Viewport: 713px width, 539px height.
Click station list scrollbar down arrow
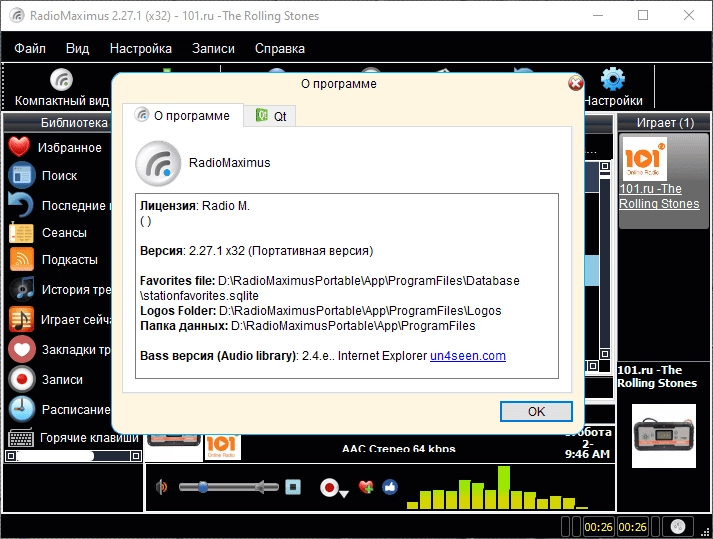tap(605, 353)
